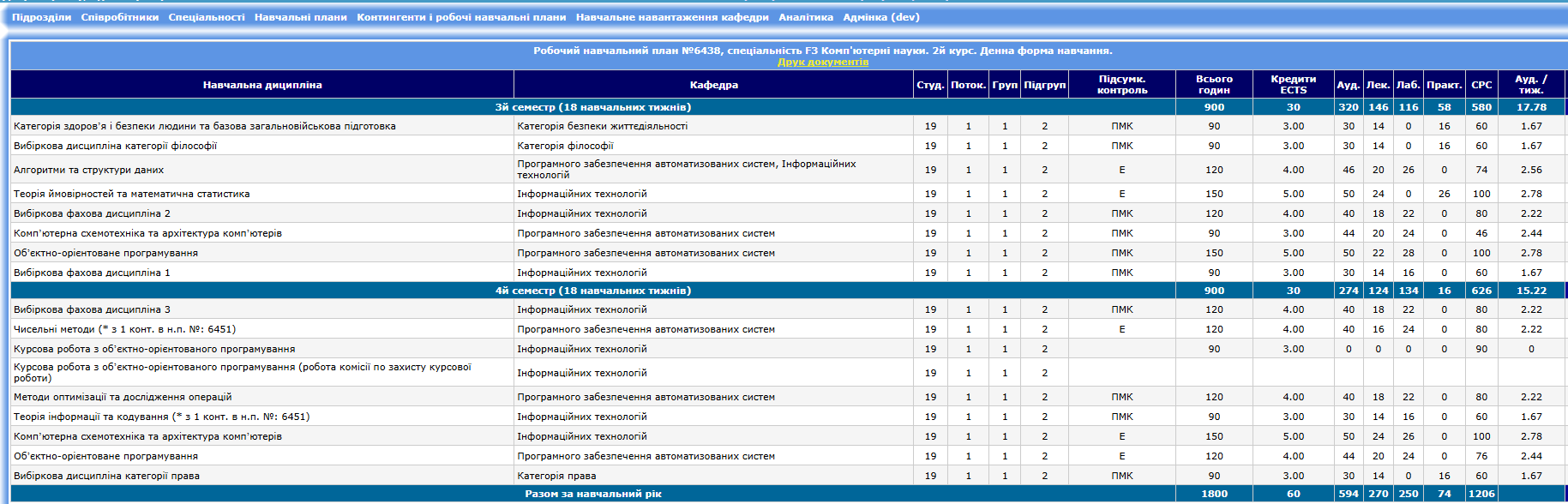
Task: Click the Ауд. column header
Action: pyautogui.click(x=1349, y=85)
